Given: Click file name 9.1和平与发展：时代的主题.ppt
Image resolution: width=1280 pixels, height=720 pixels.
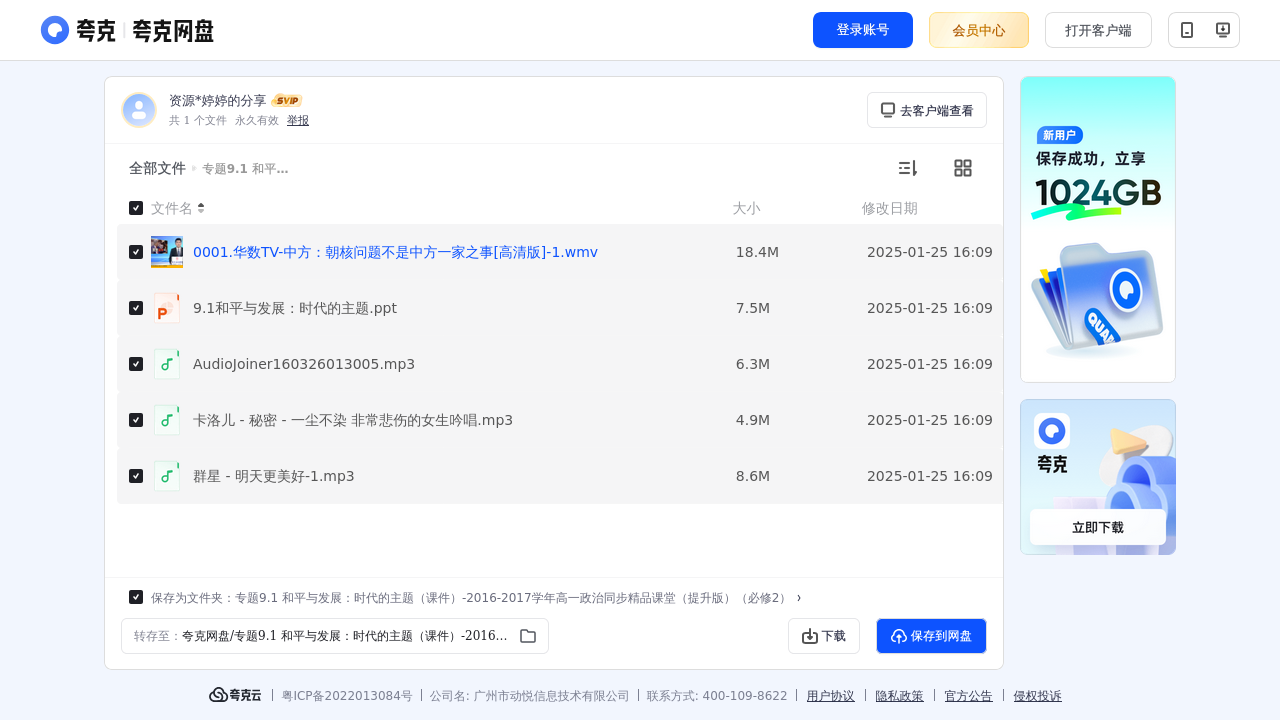Looking at the screenshot, I should 295,308.
